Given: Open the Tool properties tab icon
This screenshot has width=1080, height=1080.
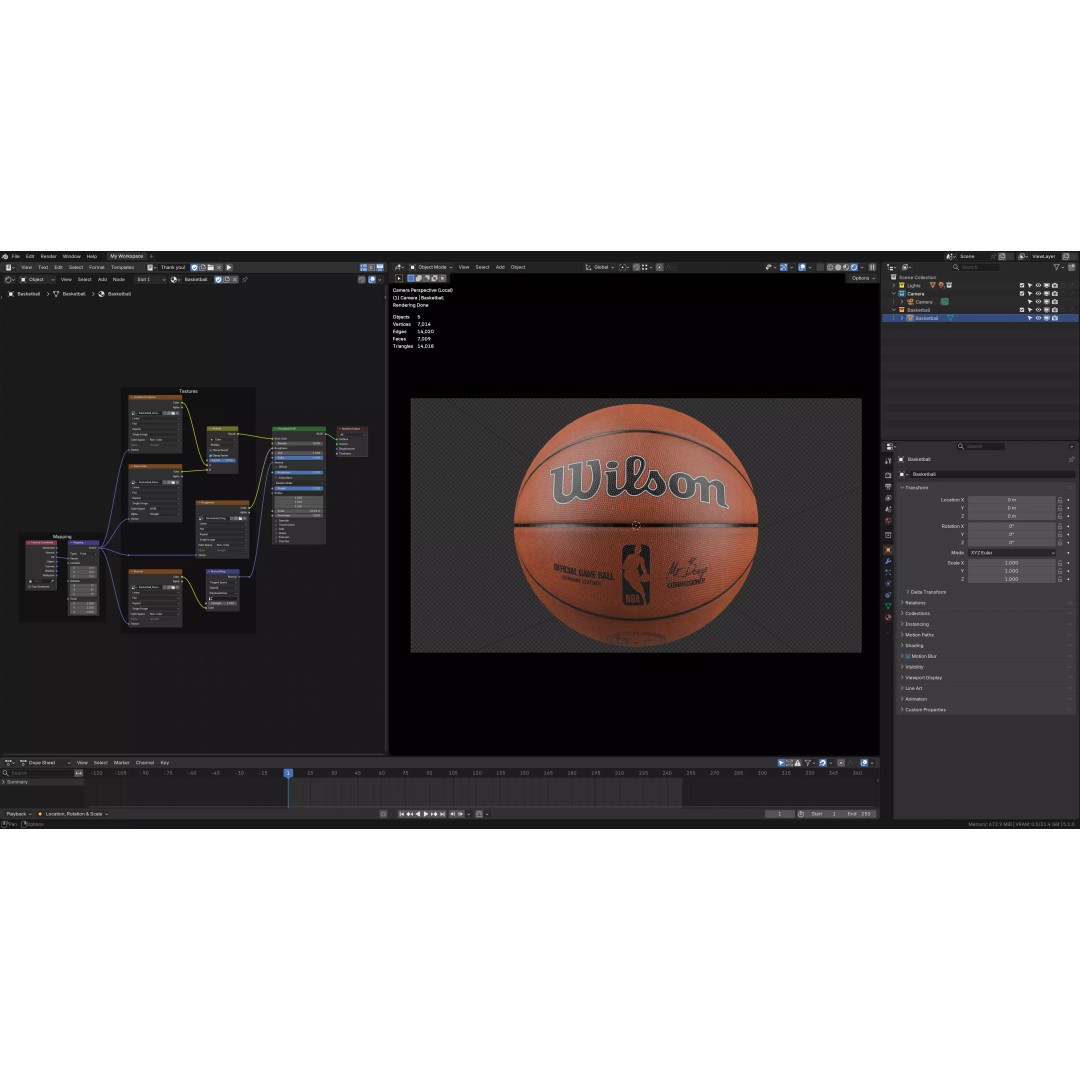Looking at the screenshot, I should (888, 461).
